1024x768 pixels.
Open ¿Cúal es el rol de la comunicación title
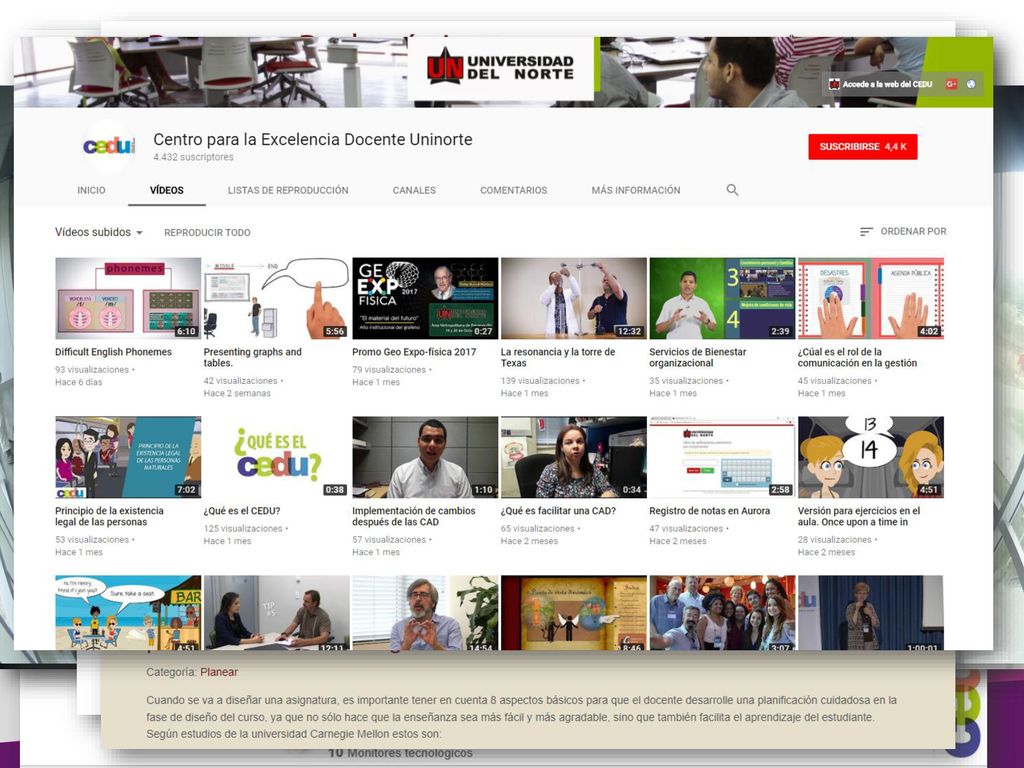click(x=857, y=357)
